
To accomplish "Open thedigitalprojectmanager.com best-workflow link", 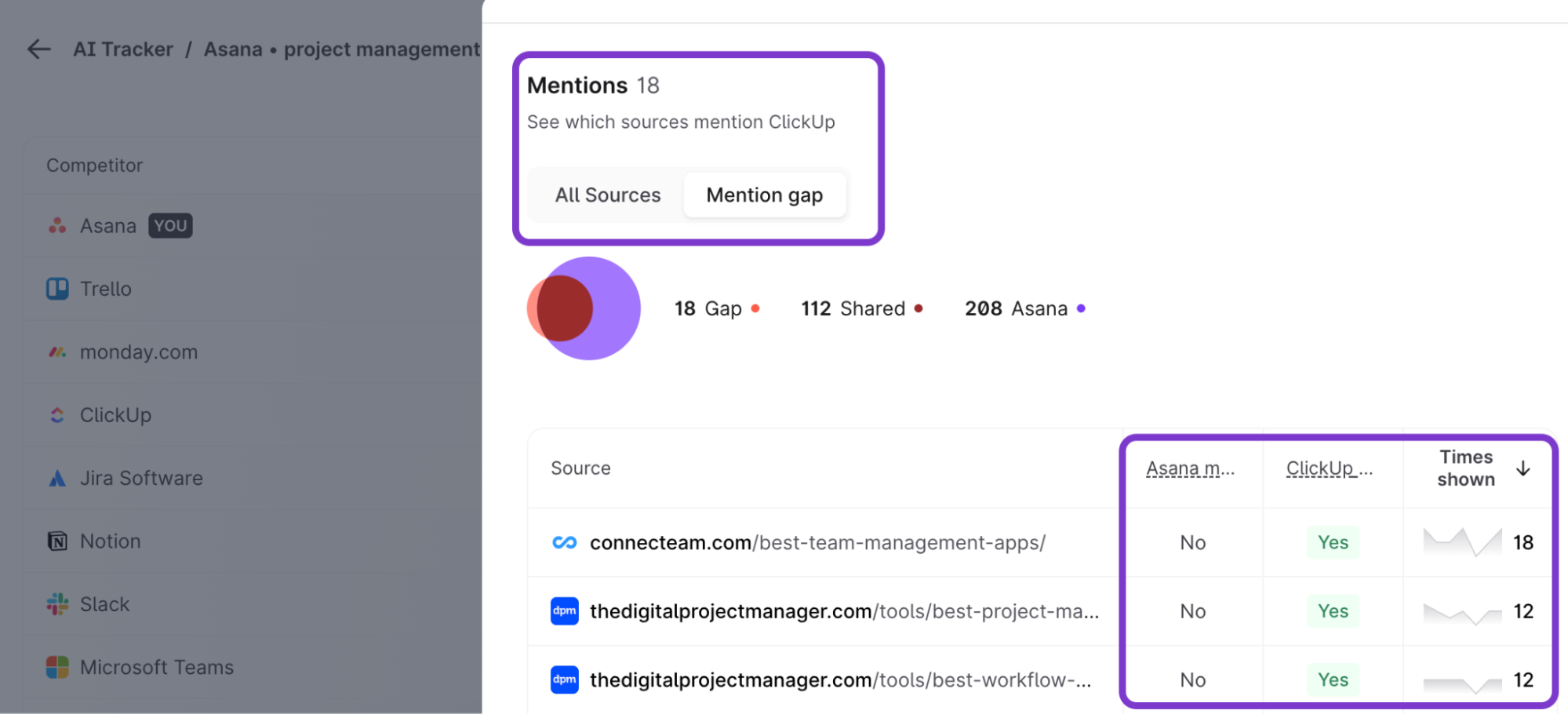I will (840, 679).
